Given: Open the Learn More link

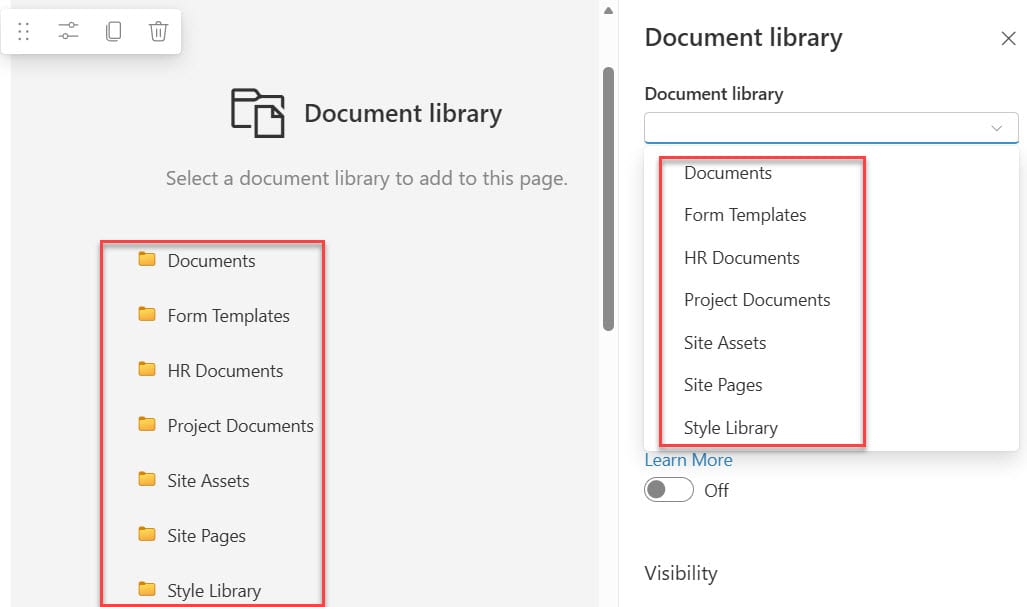Looking at the screenshot, I should pyautogui.click(x=688, y=459).
